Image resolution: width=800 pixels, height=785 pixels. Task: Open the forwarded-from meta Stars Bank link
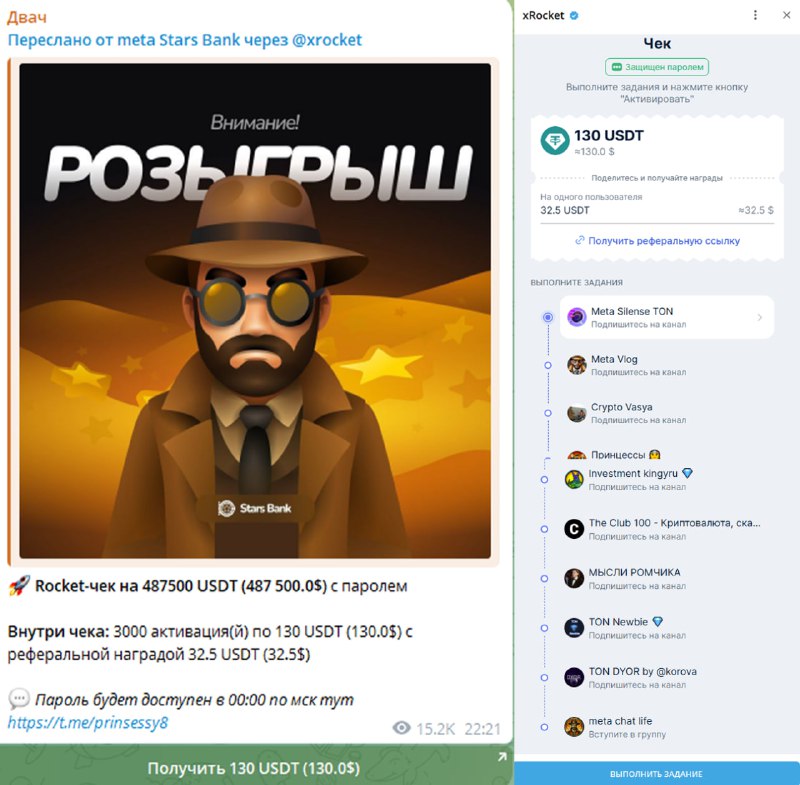(185, 40)
